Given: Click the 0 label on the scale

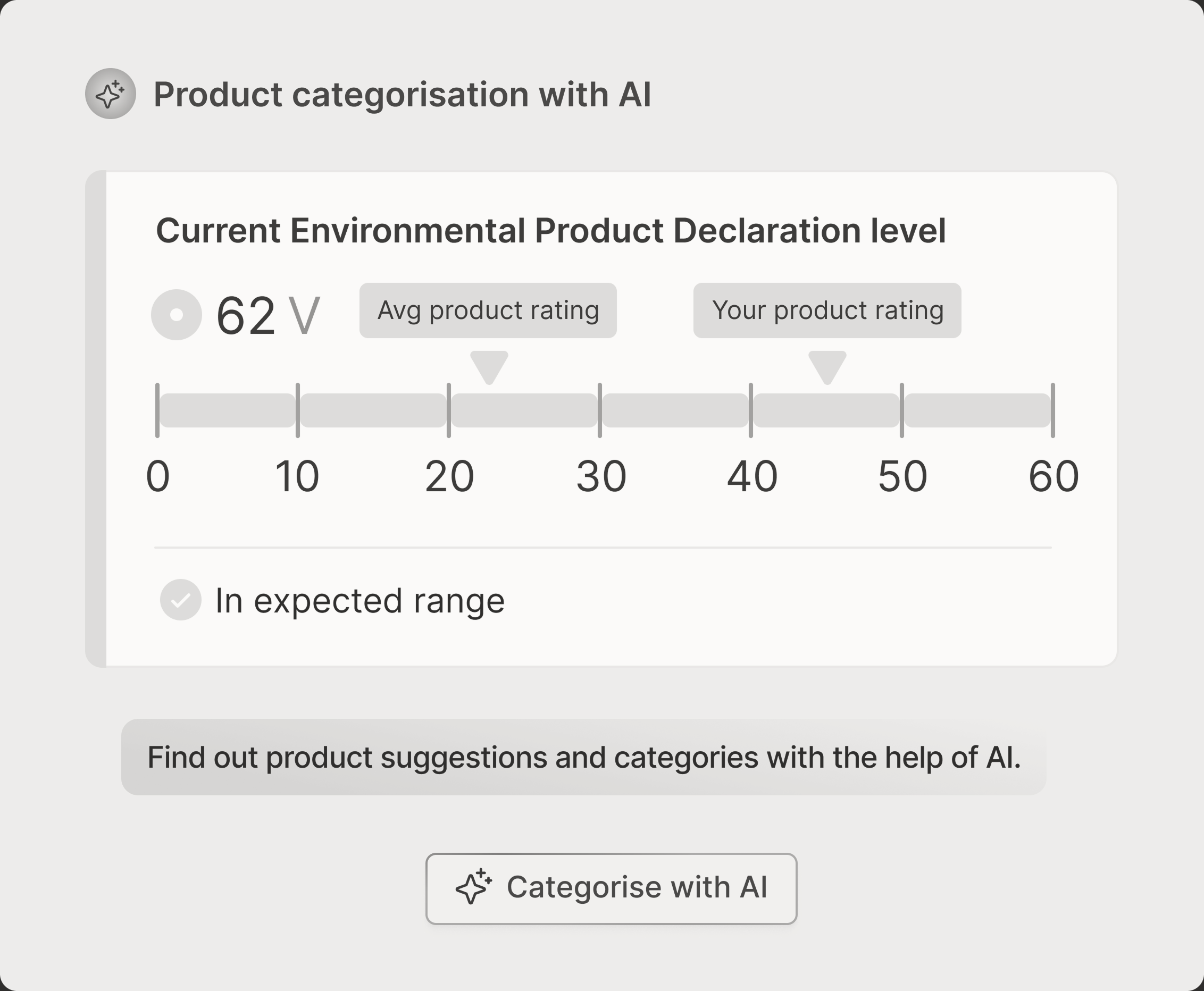Looking at the screenshot, I should click(x=158, y=476).
